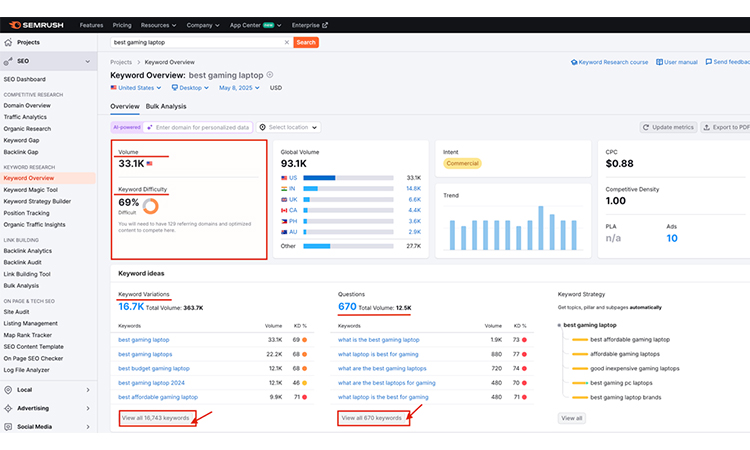This screenshot has width=750, height=450.
Task: Click the Update metrics refresh icon
Action: tap(646, 127)
